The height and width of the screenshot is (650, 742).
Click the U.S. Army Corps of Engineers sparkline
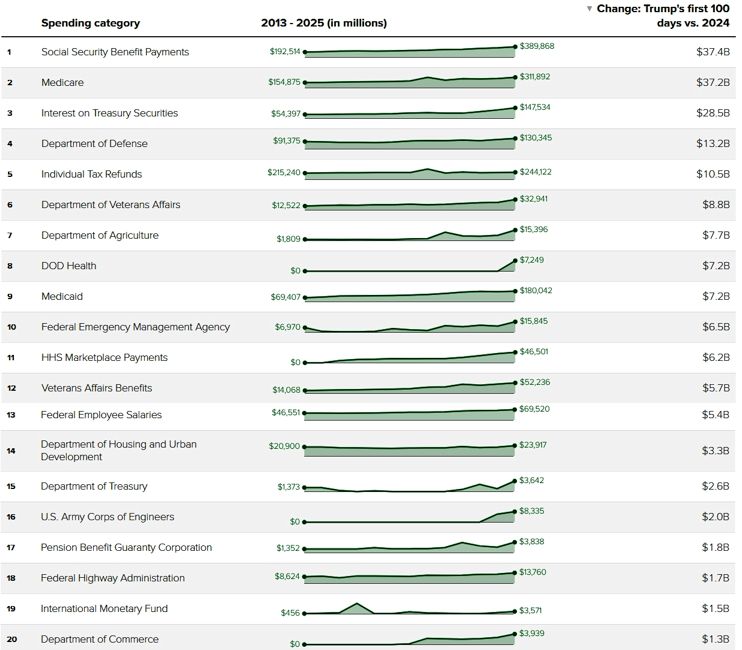pyautogui.click(x=409, y=518)
